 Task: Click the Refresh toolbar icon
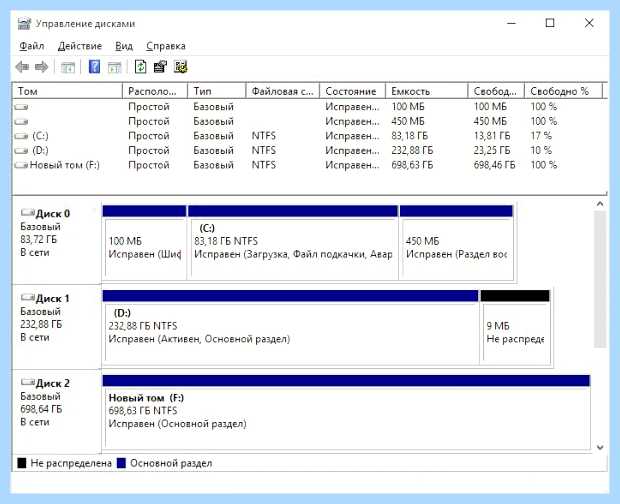click(x=140, y=67)
